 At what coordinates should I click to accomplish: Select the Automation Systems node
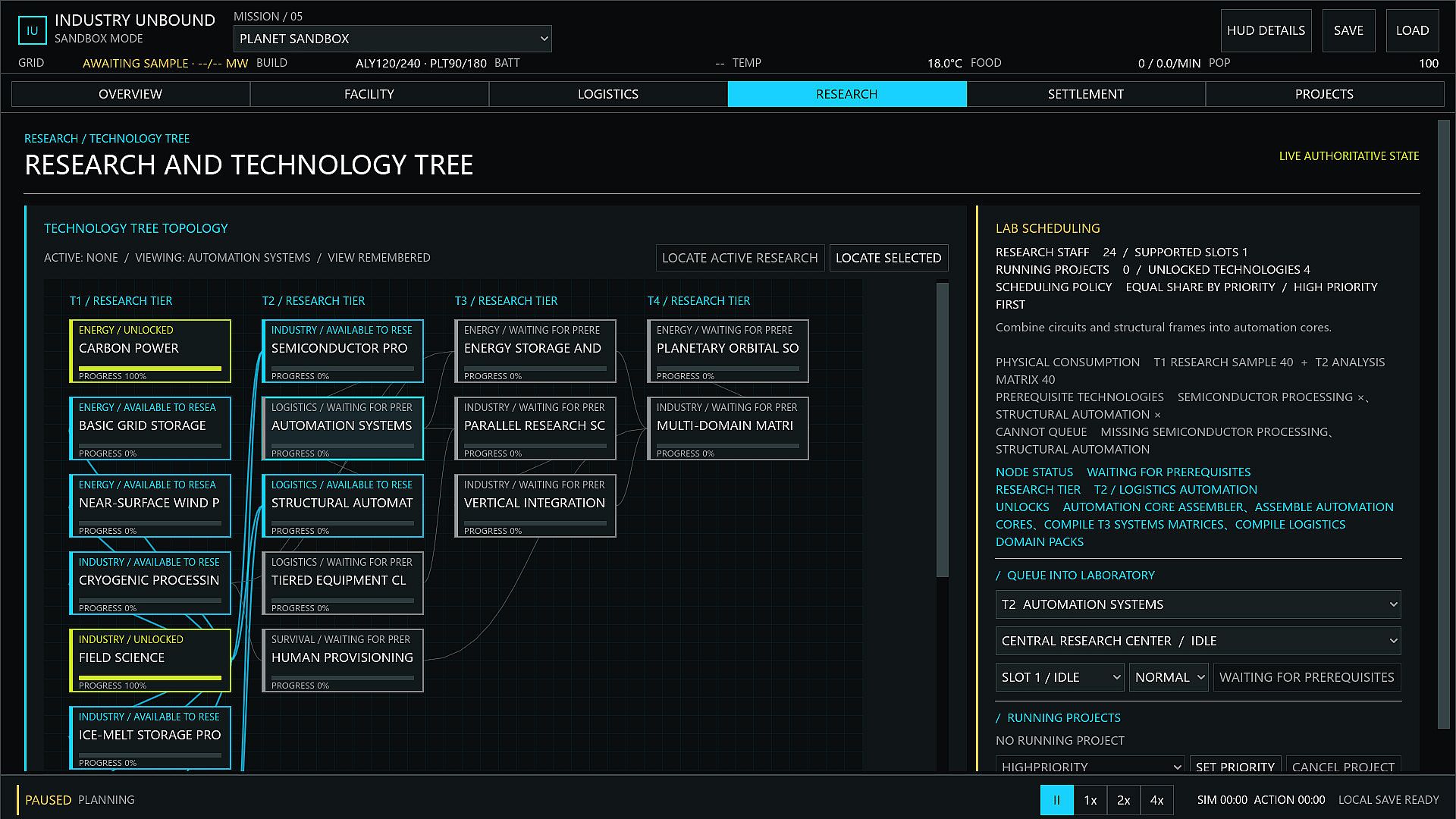tap(343, 428)
